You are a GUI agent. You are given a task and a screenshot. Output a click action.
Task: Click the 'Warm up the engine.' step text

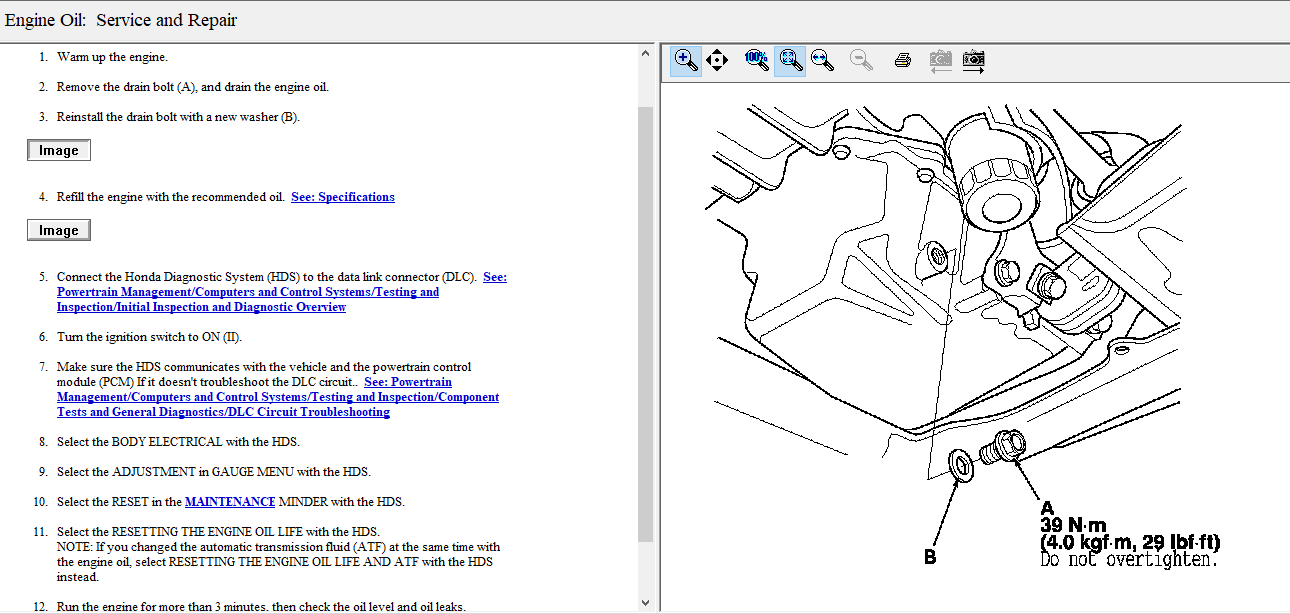(112, 57)
